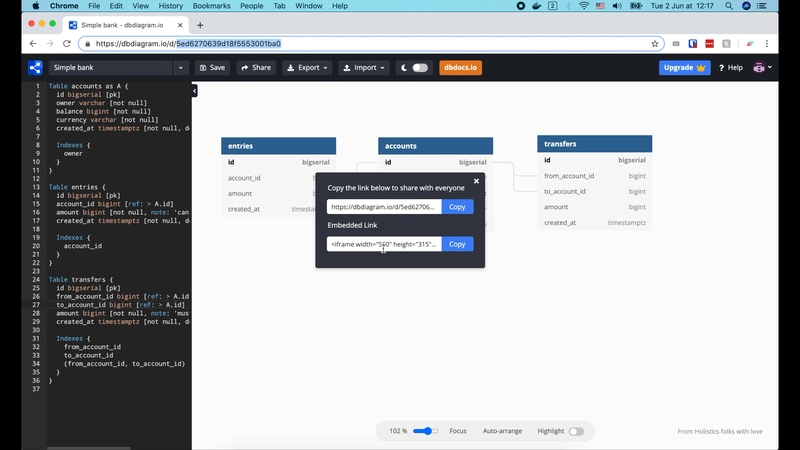800x450 pixels.
Task: Open Help
Action: click(731, 67)
